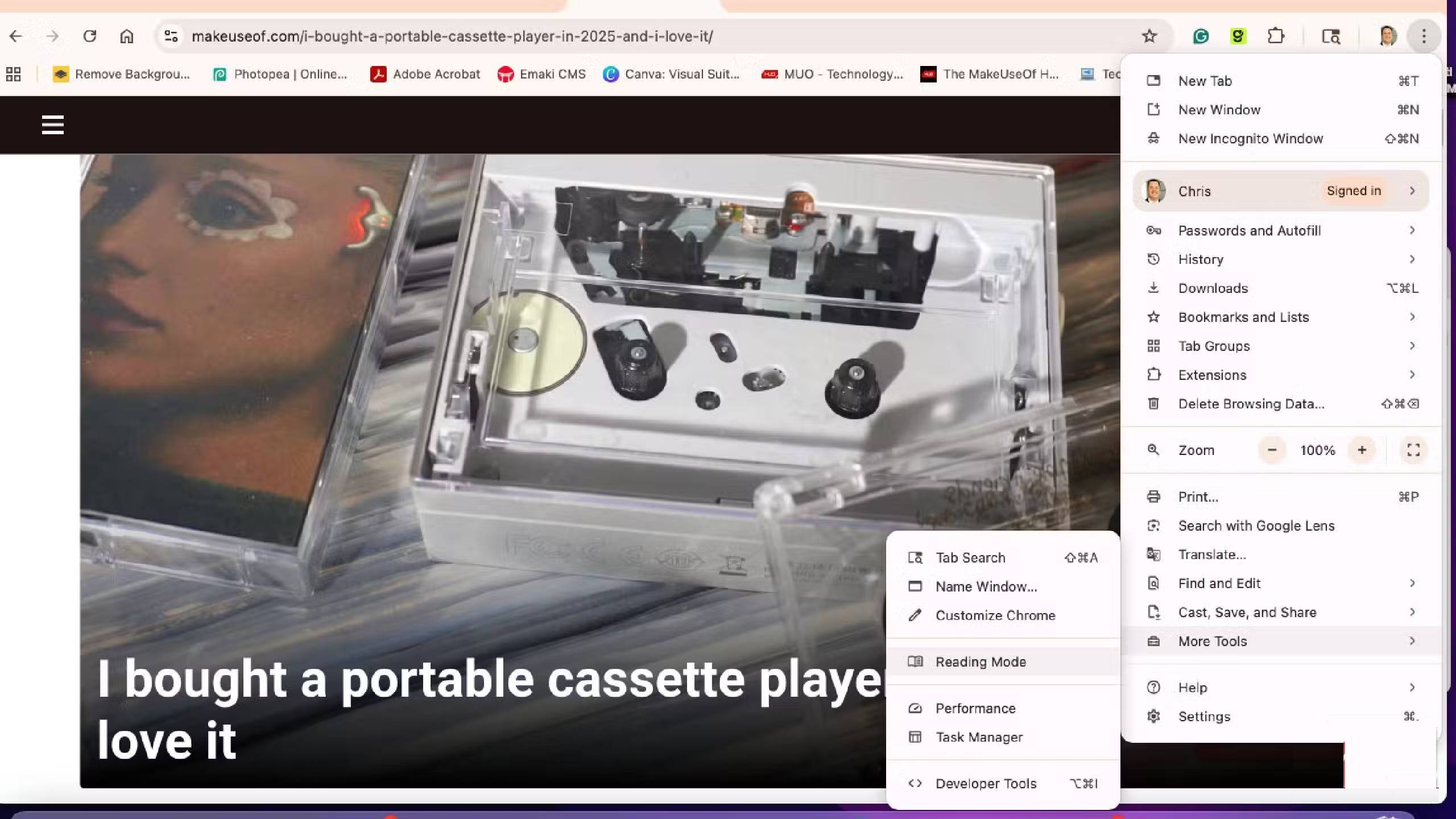The height and width of the screenshot is (819, 1456).
Task: Go to the browser home page
Action: coord(126,36)
